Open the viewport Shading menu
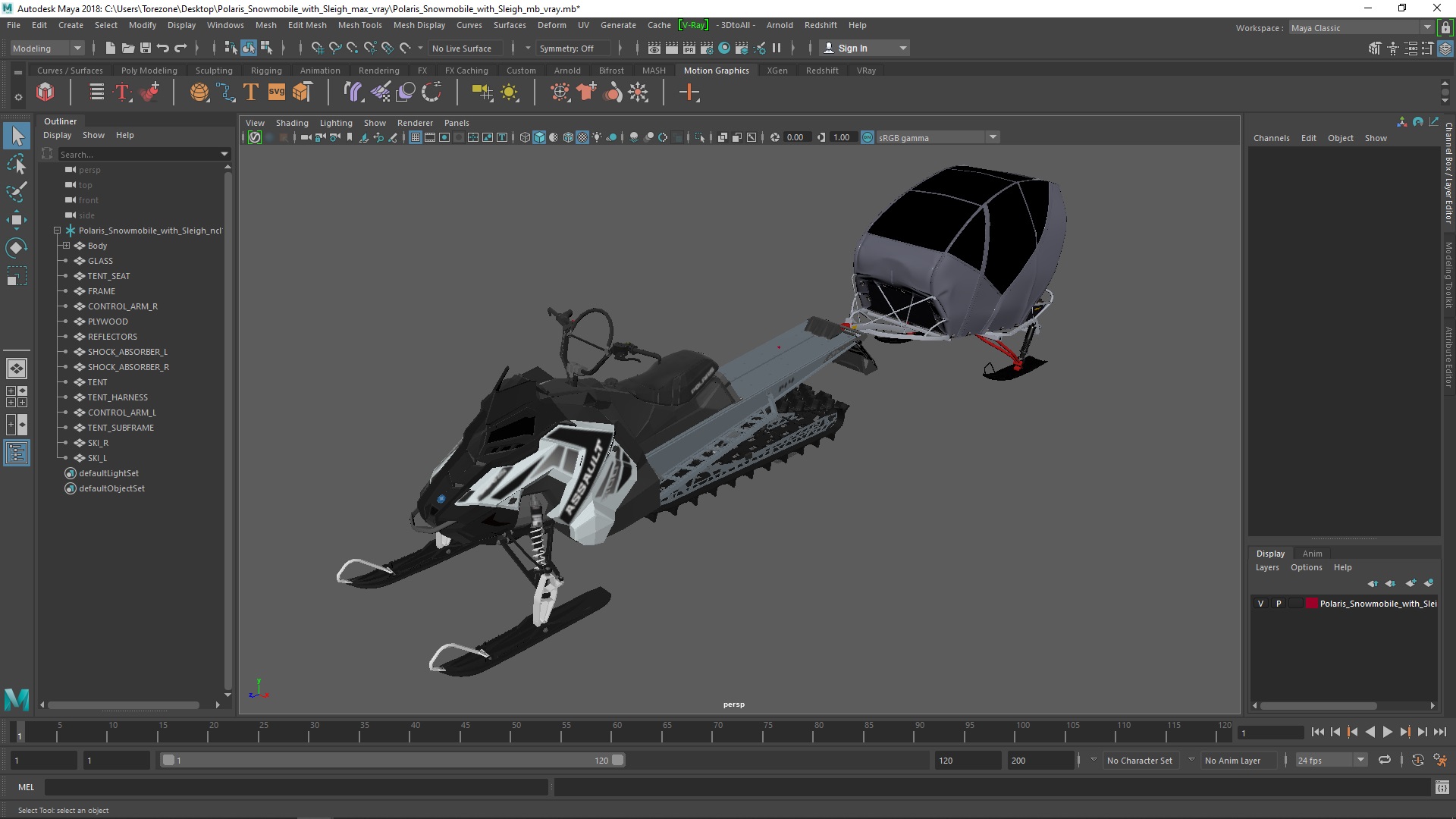This screenshot has width=1456, height=819. click(x=292, y=123)
